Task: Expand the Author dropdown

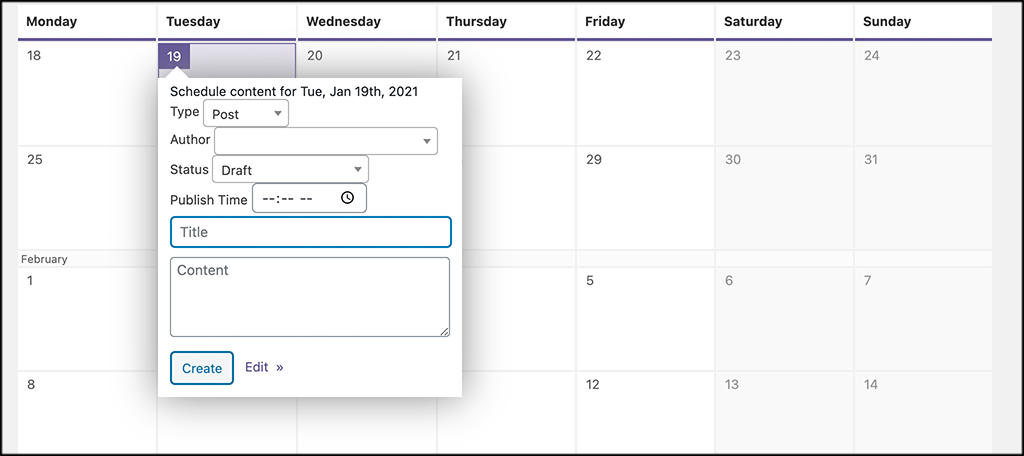Action: tap(326, 141)
